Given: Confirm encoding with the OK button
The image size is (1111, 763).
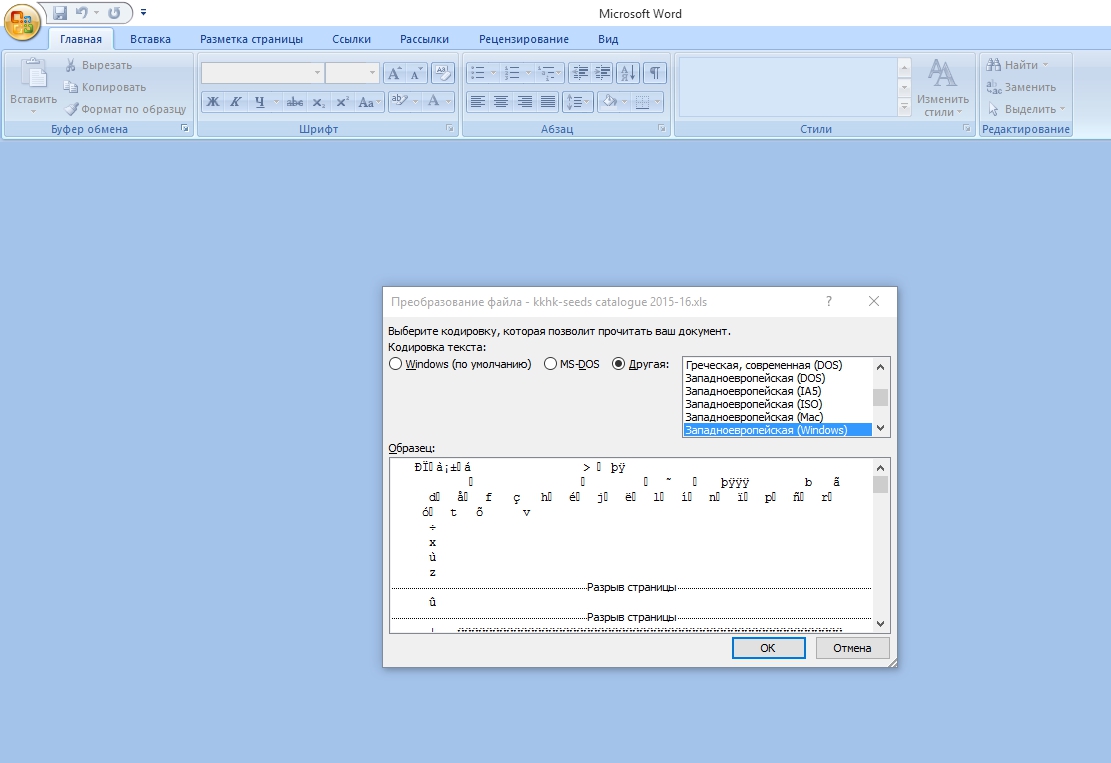Looking at the screenshot, I should (768, 648).
